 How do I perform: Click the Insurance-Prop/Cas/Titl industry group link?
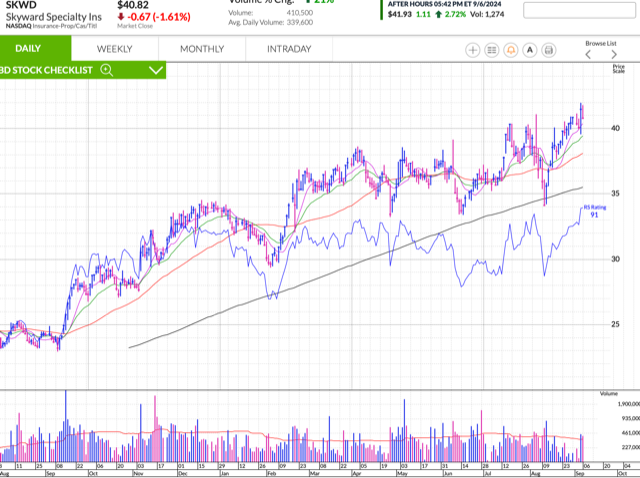(64, 26)
